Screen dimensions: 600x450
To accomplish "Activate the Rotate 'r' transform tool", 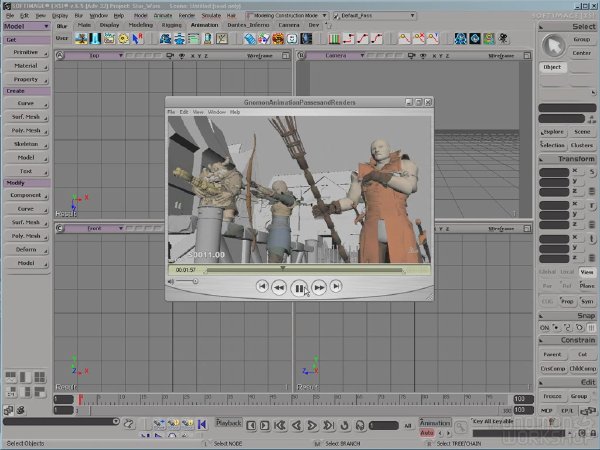I will [592, 205].
